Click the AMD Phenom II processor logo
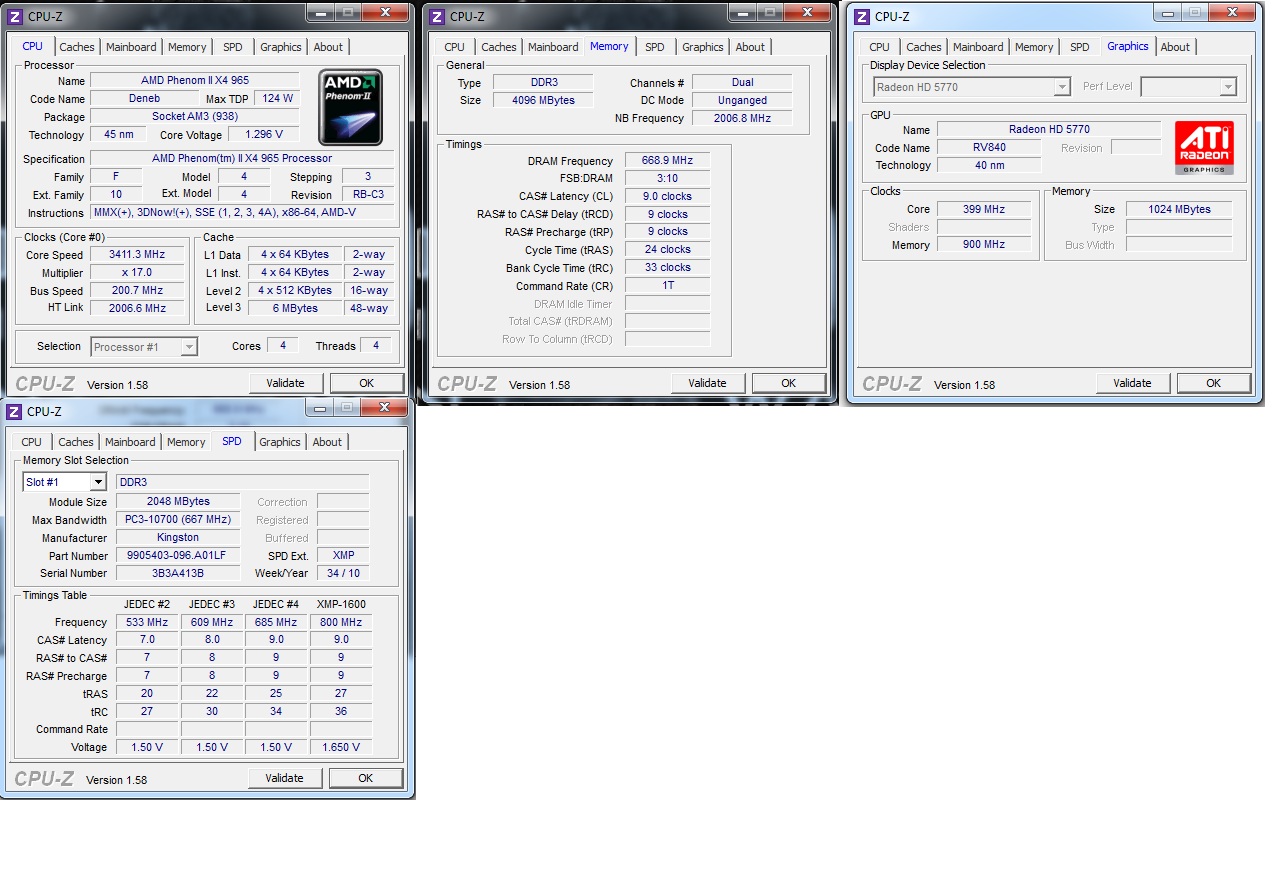1274x880 pixels. tap(350, 107)
